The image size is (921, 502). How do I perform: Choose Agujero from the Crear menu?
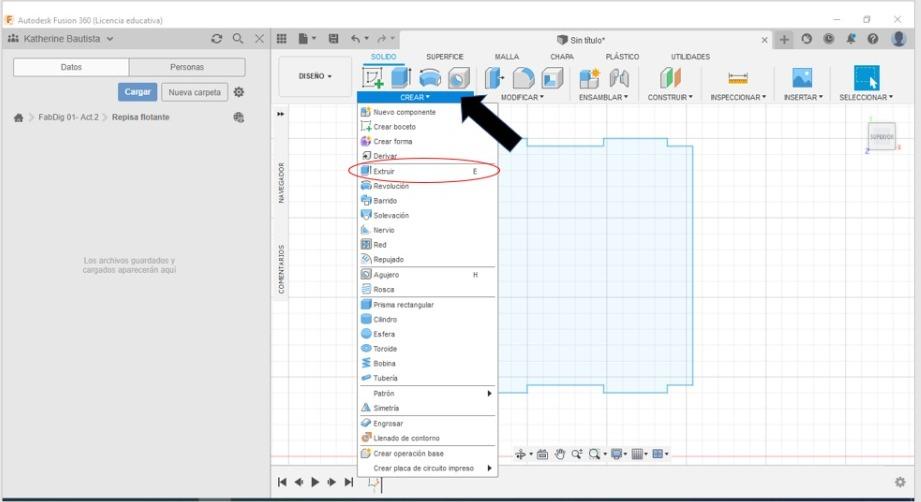tap(428, 275)
